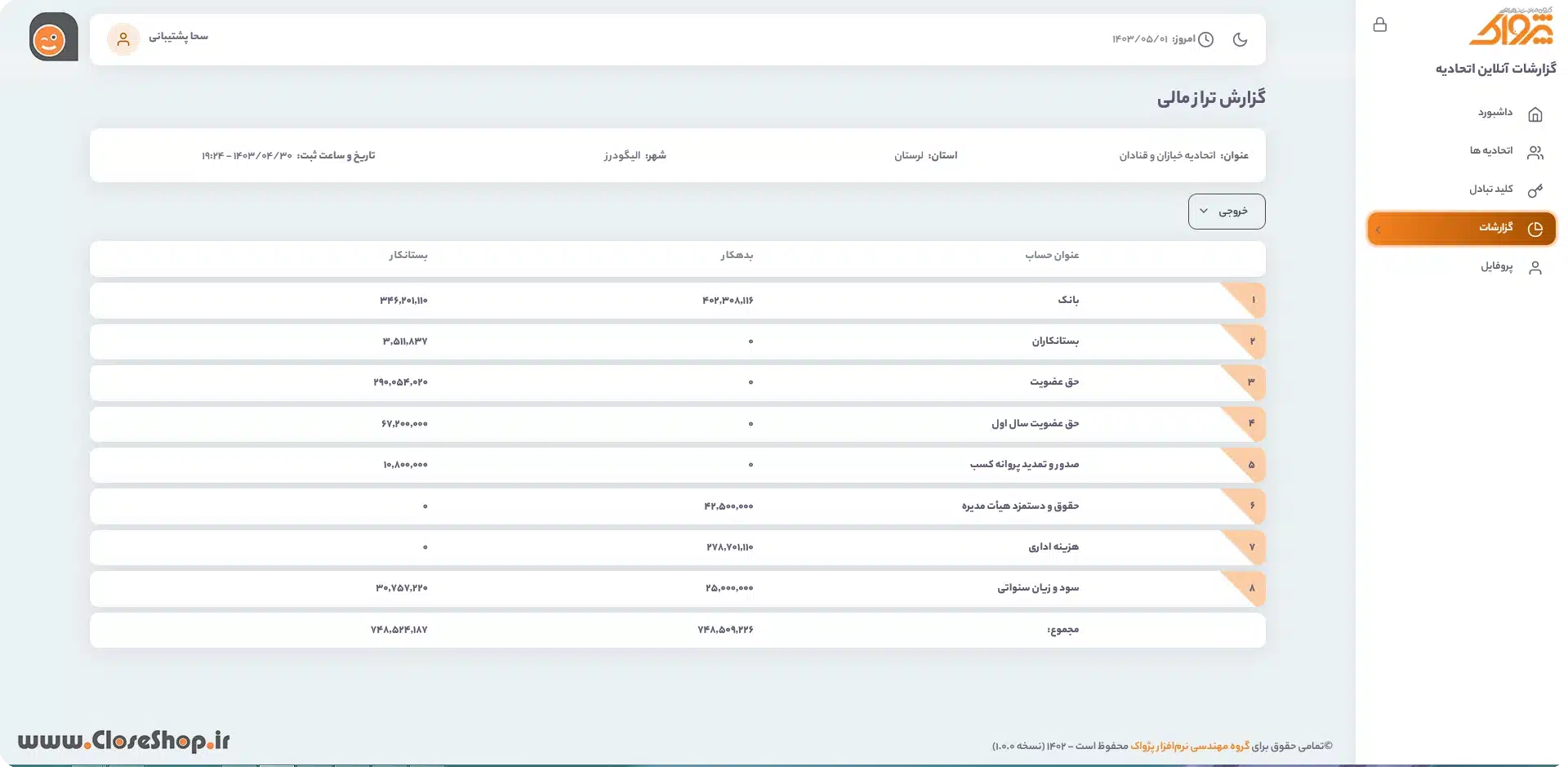Select the بانک account row title
Screen dimensions: 1568x767
pos(1068,300)
